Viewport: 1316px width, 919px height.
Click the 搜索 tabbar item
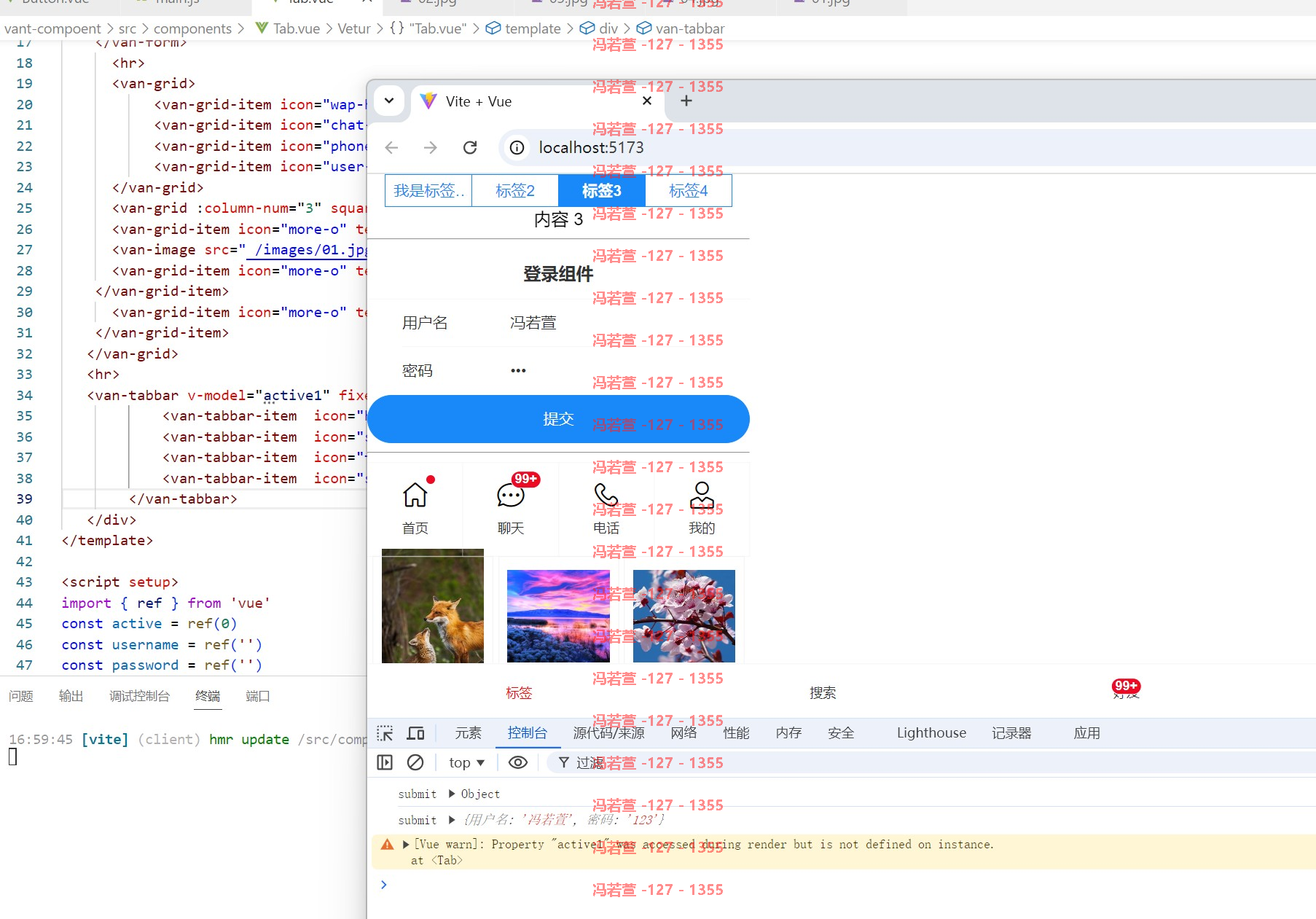tap(823, 692)
